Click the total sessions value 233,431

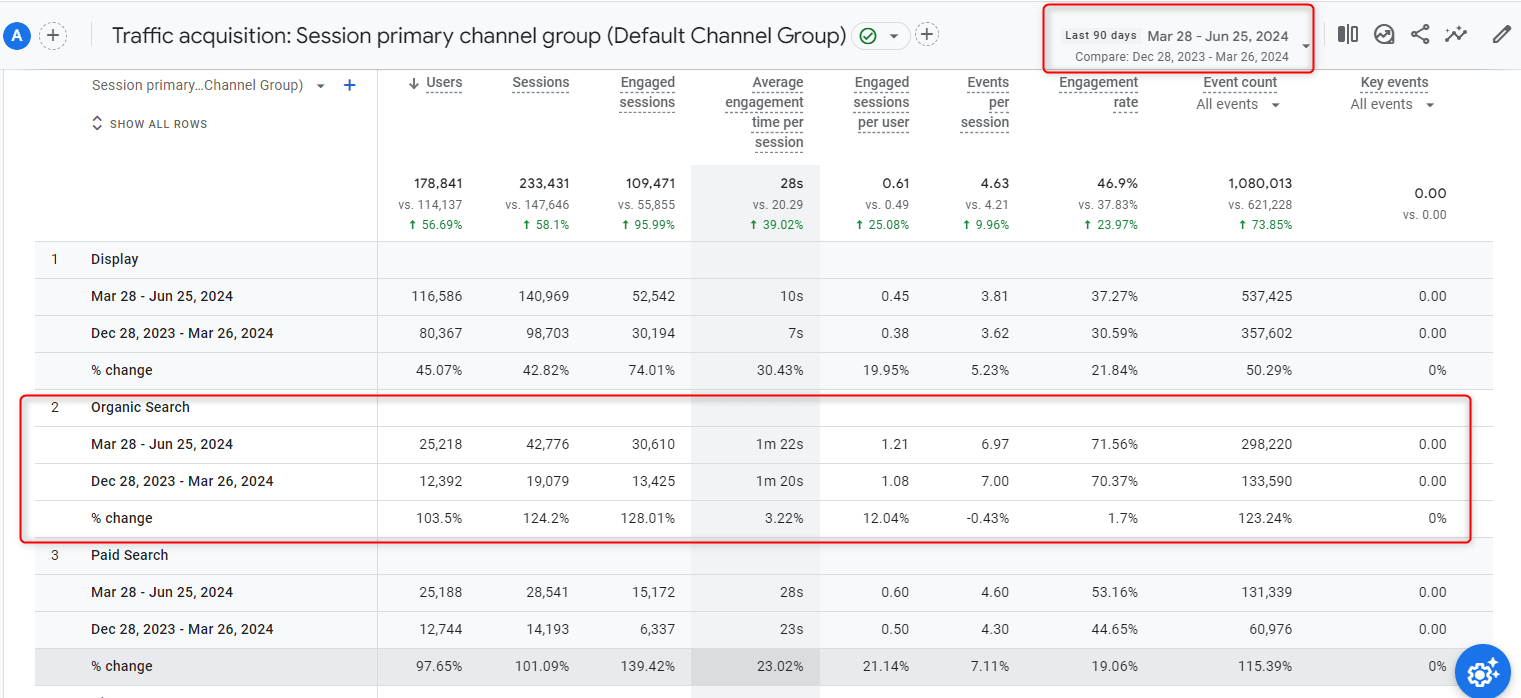pyautogui.click(x=544, y=184)
